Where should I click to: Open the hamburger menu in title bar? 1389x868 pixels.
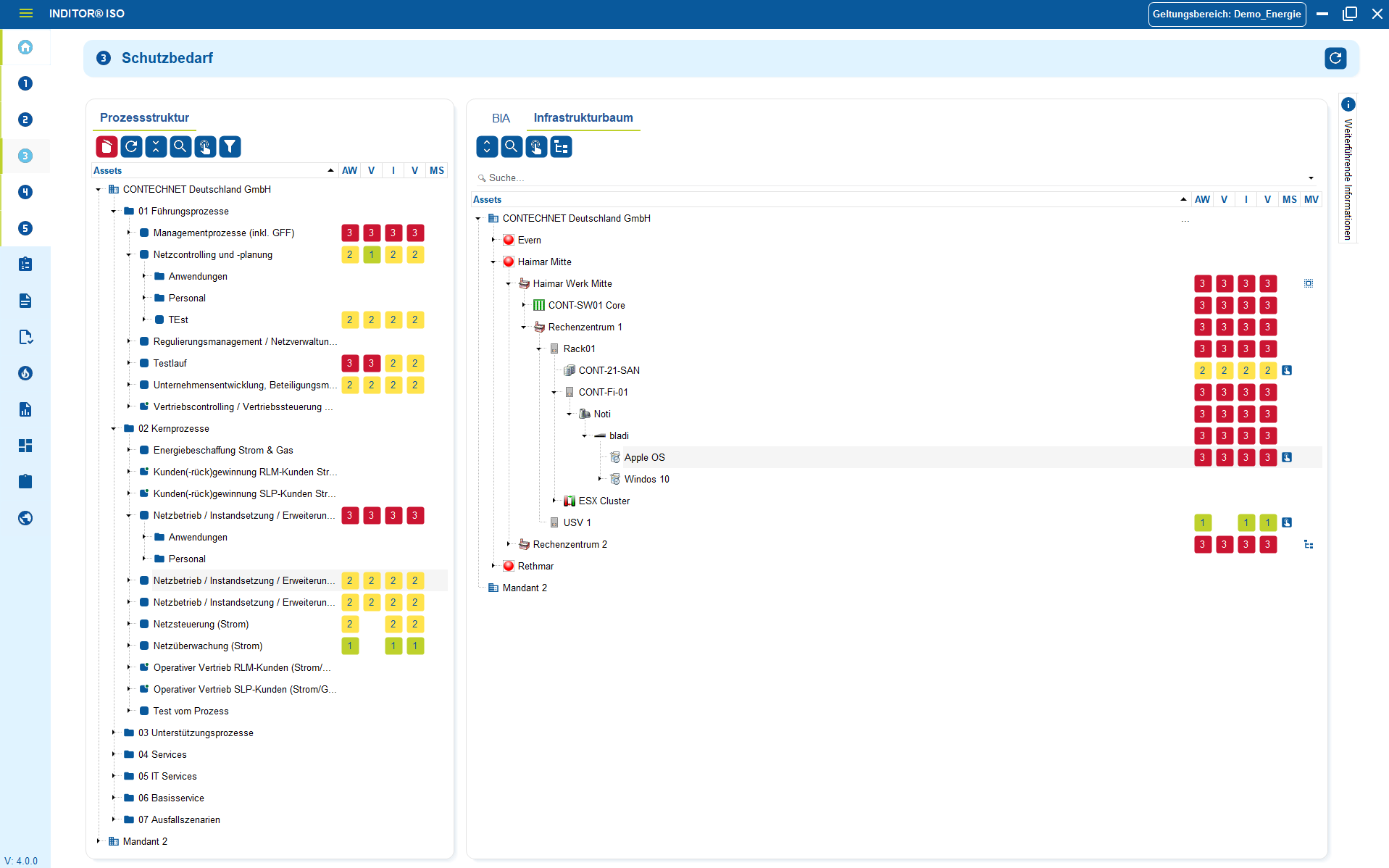[x=26, y=13]
